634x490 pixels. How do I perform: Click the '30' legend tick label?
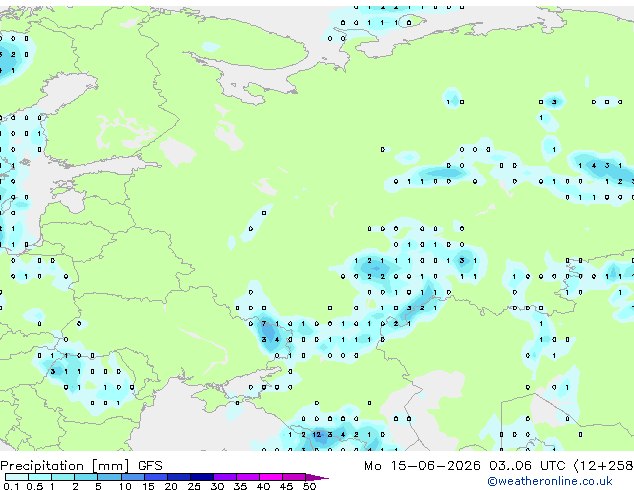coord(217,486)
